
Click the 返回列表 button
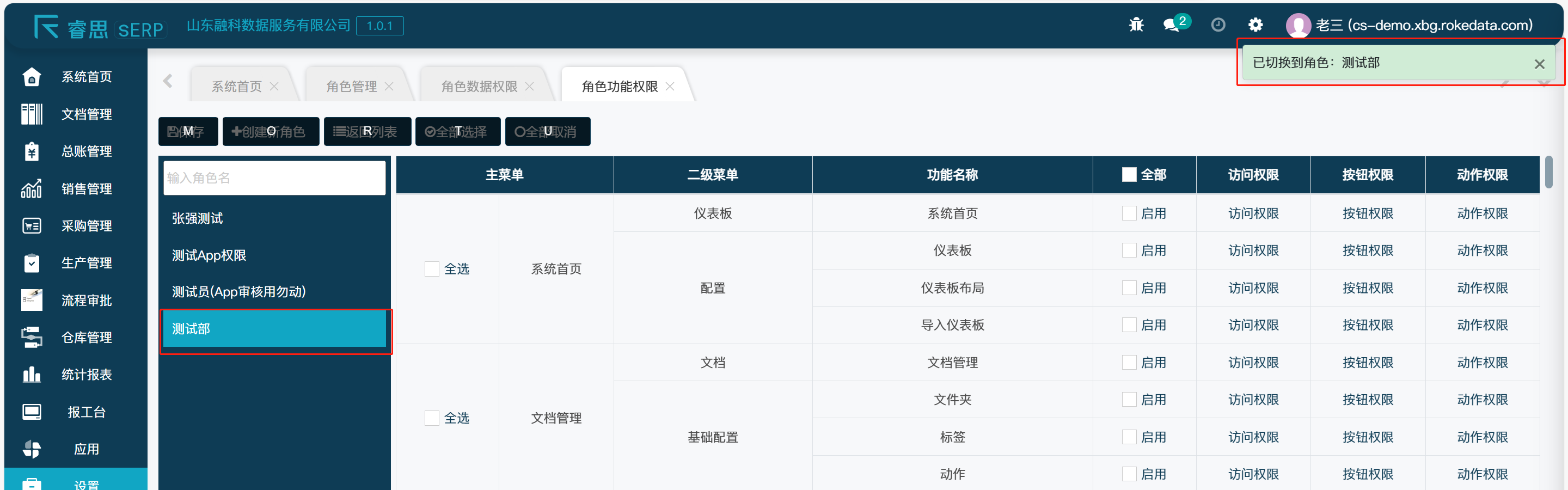click(x=366, y=131)
